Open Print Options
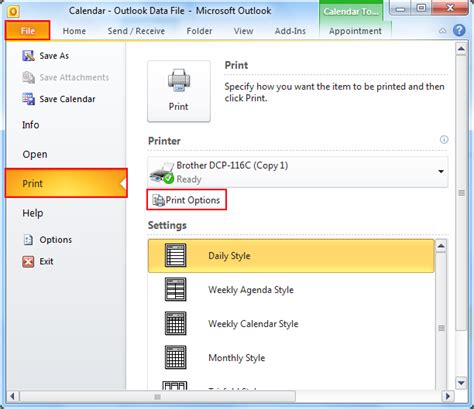 click(187, 200)
